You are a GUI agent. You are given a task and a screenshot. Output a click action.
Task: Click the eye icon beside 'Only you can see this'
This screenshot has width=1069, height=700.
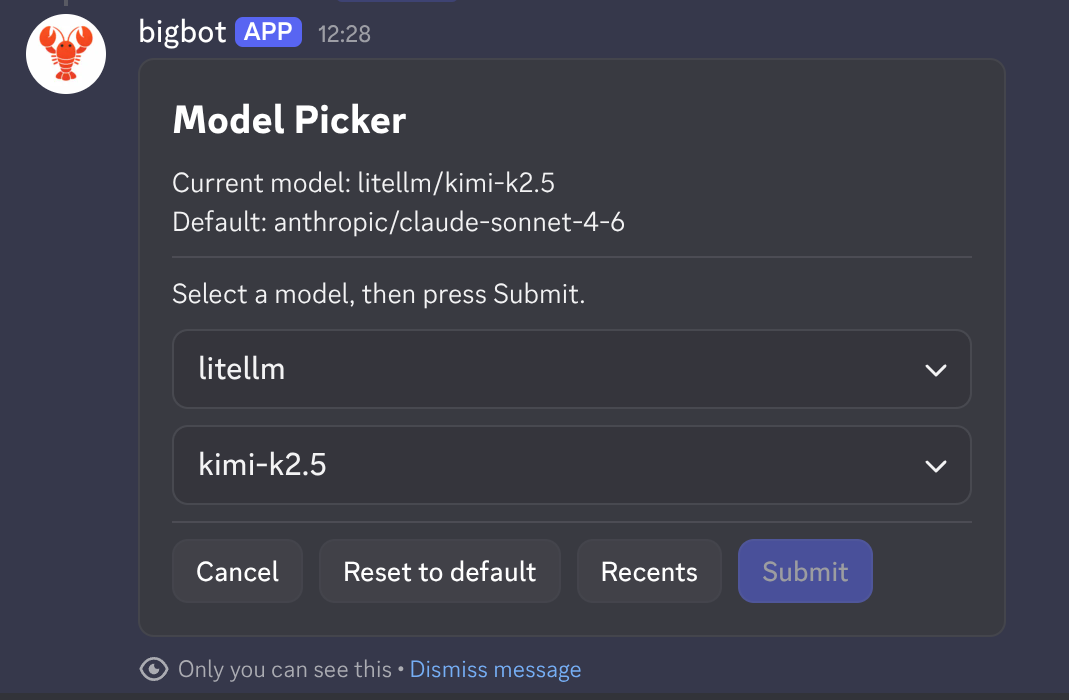pyautogui.click(x=153, y=669)
